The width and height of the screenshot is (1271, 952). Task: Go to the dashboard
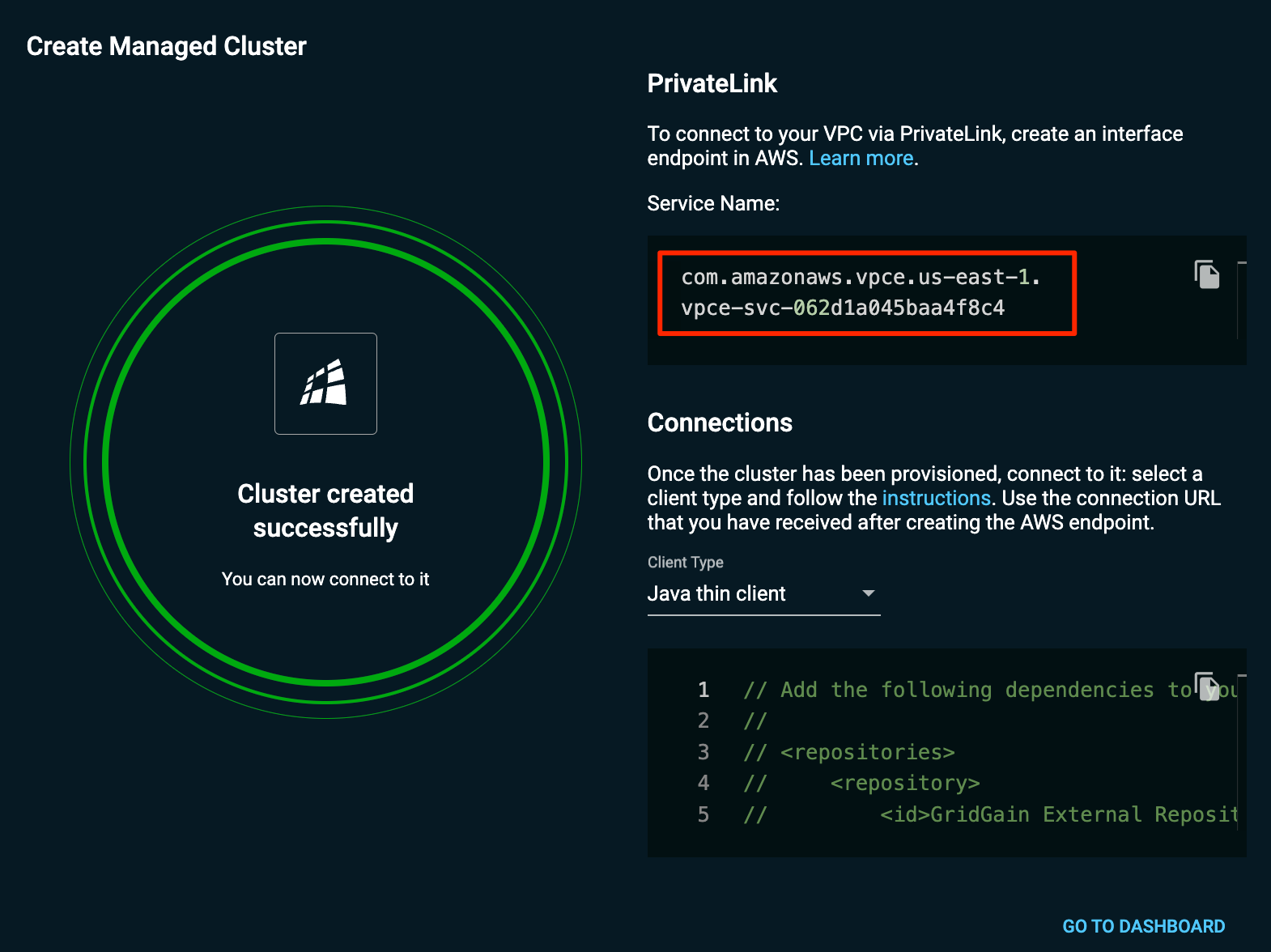coord(1143,926)
